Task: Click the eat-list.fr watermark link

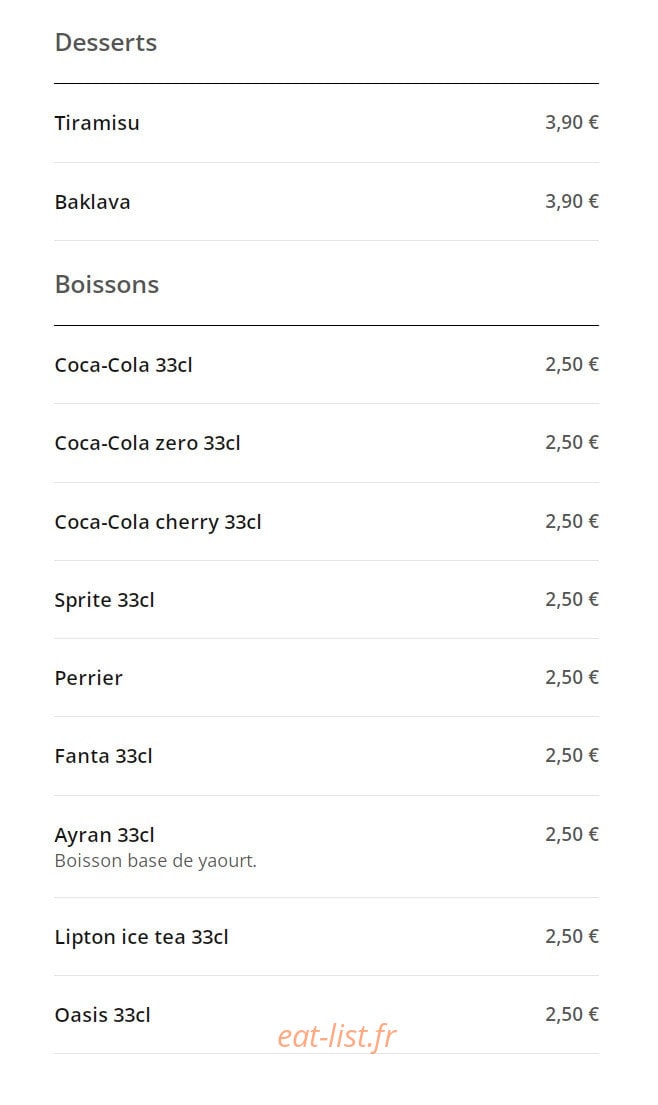Action: pyautogui.click(x=337, y=1036)
